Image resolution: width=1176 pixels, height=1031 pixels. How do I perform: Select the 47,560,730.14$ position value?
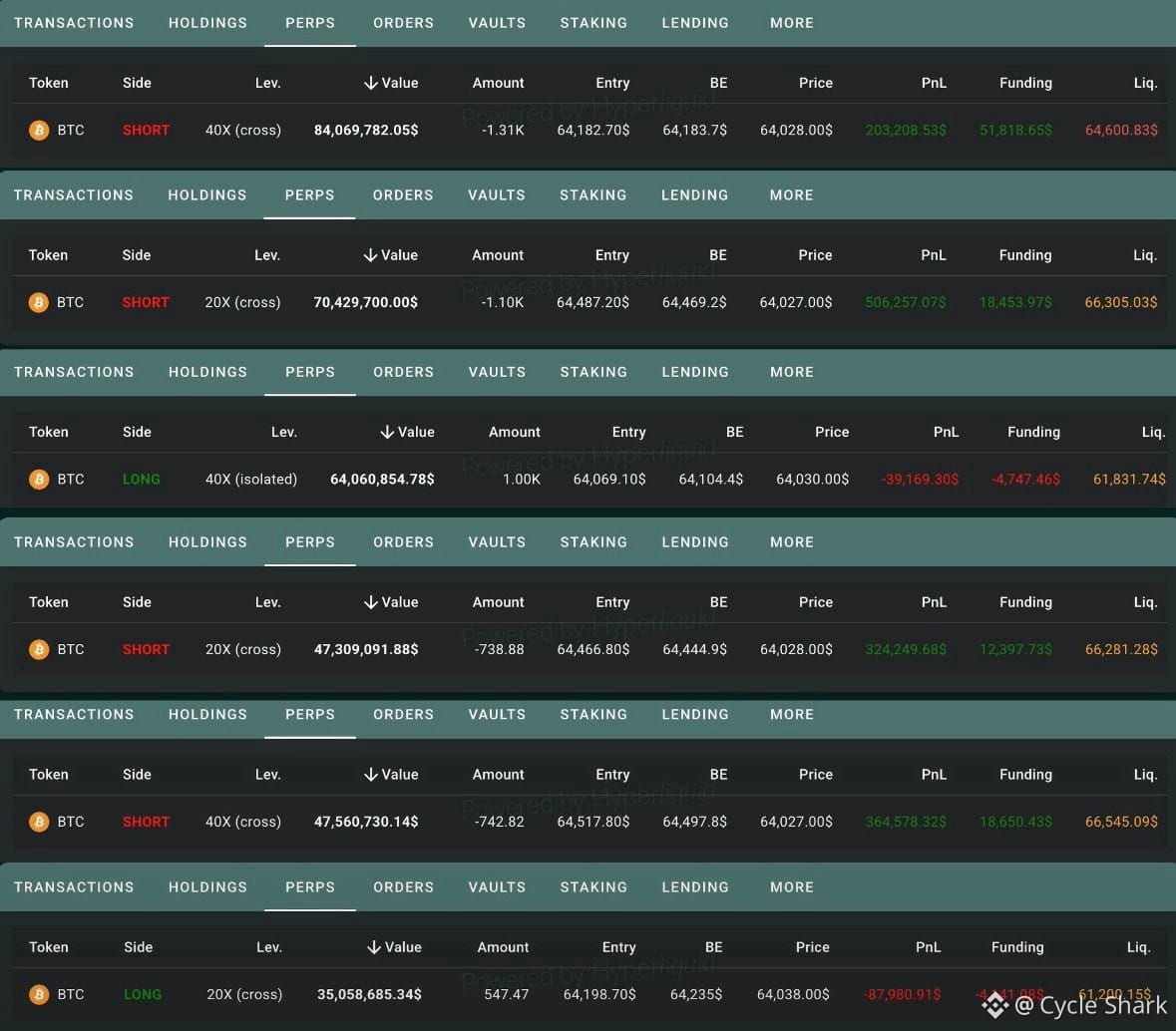[x=366, y=822]
